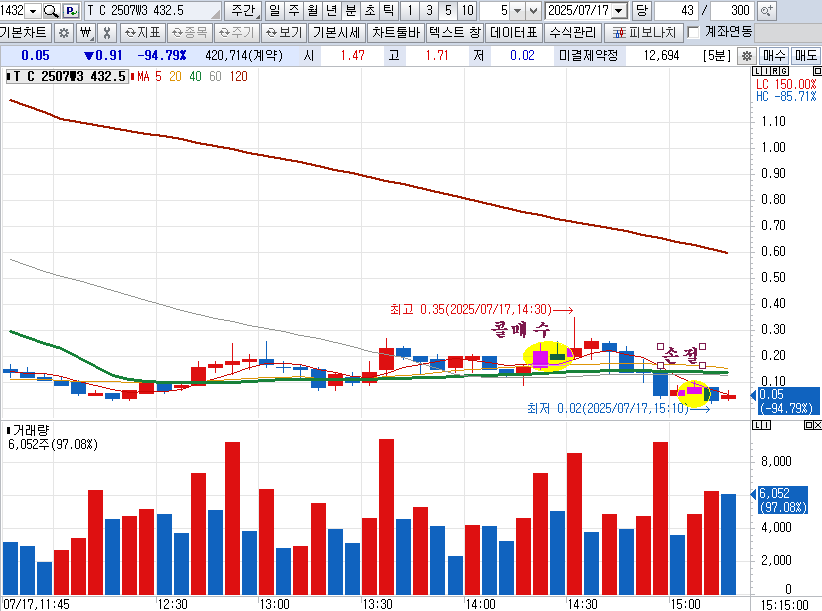Open the 데이터표 data table
The height and width of the screenshot is (611, 822).
pos(514,33)
